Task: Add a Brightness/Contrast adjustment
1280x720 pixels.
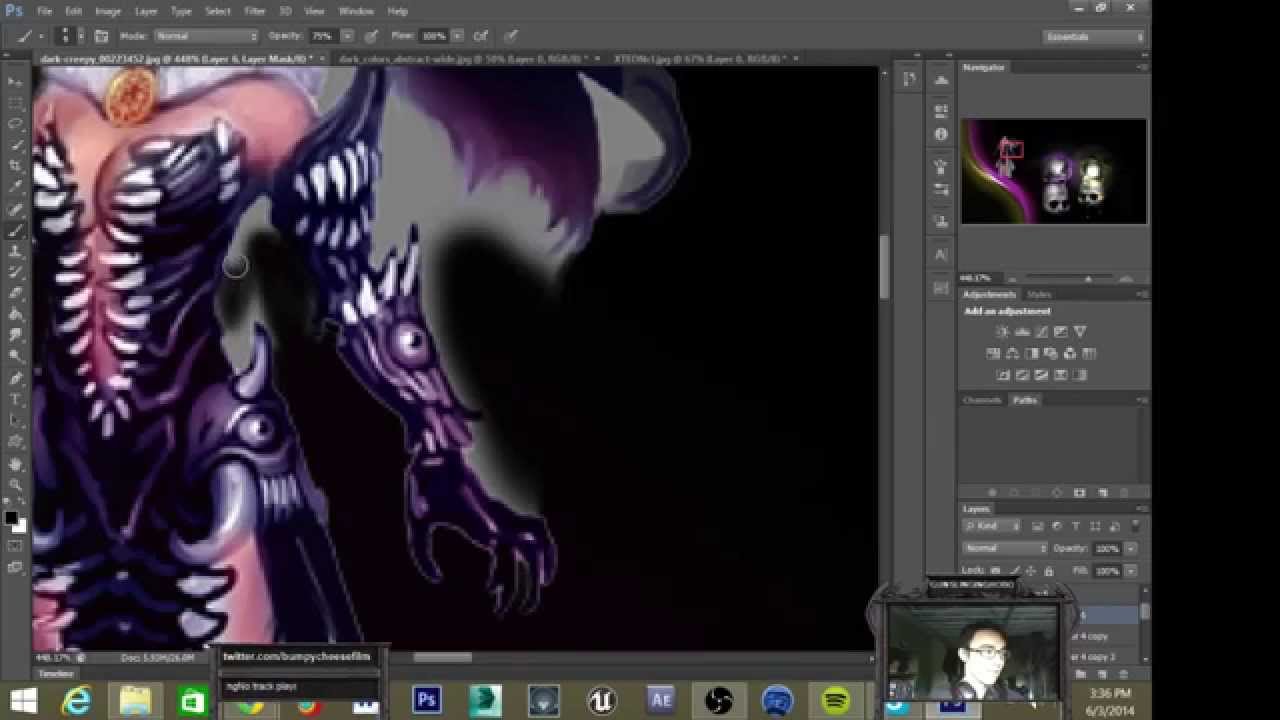Action: coord(1003,332)
